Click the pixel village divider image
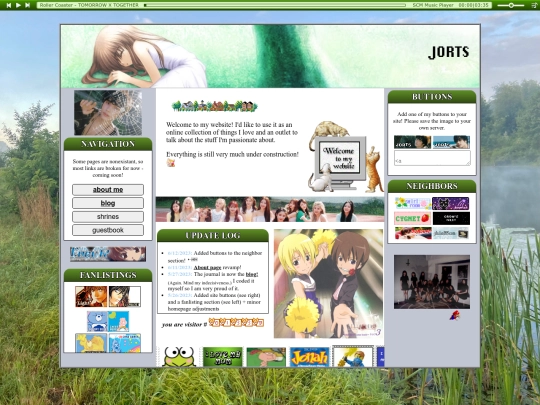 (215, 106)
